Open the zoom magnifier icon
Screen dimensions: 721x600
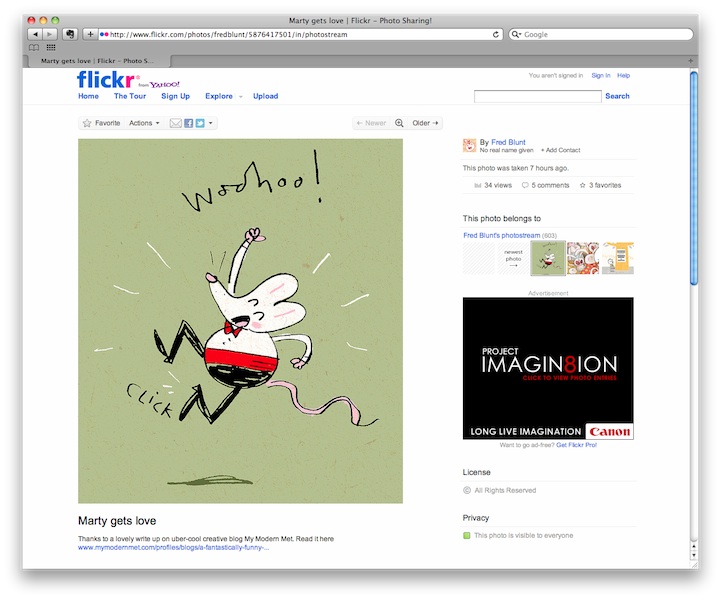[399, 123]
